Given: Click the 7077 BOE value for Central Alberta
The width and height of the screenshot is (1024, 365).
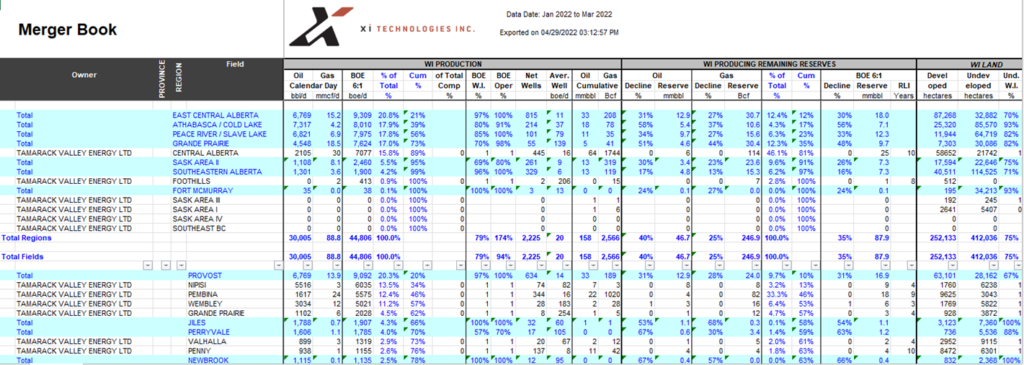Looking at the screenshot, I should coord(363,152).
